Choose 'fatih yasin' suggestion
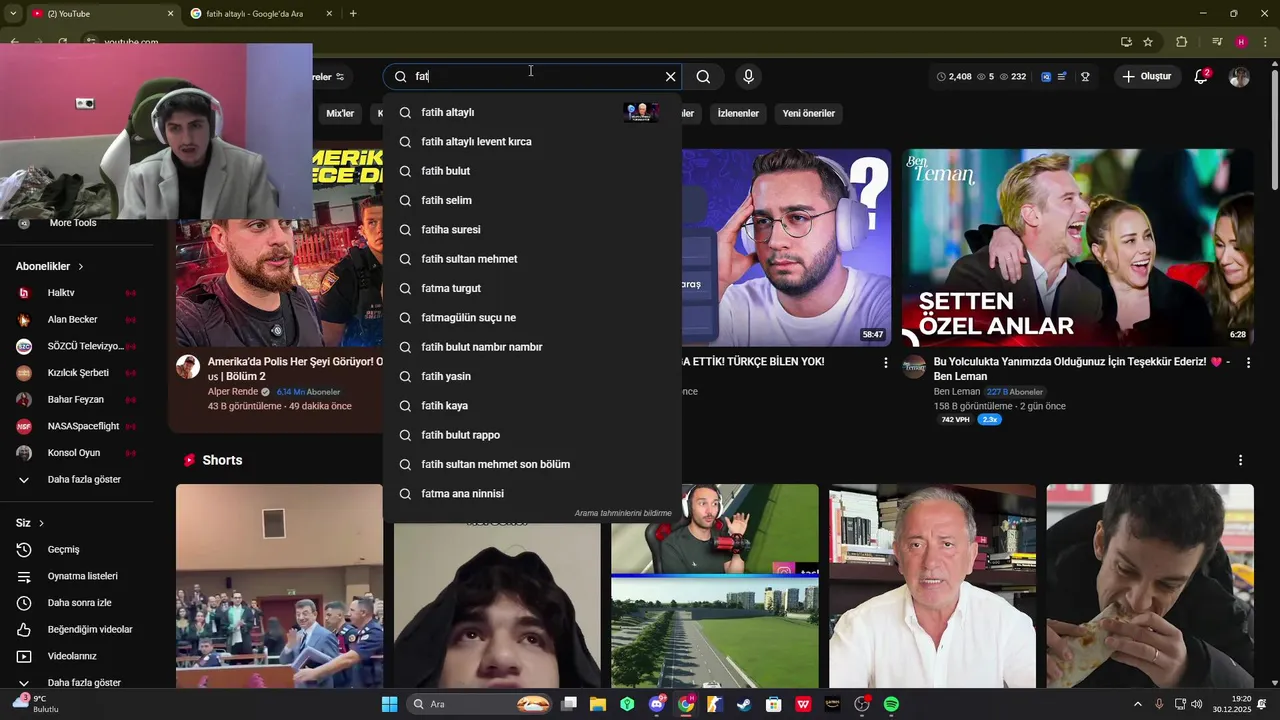The height and width of the screenshot is (720, 1280). tap(532, 376)
